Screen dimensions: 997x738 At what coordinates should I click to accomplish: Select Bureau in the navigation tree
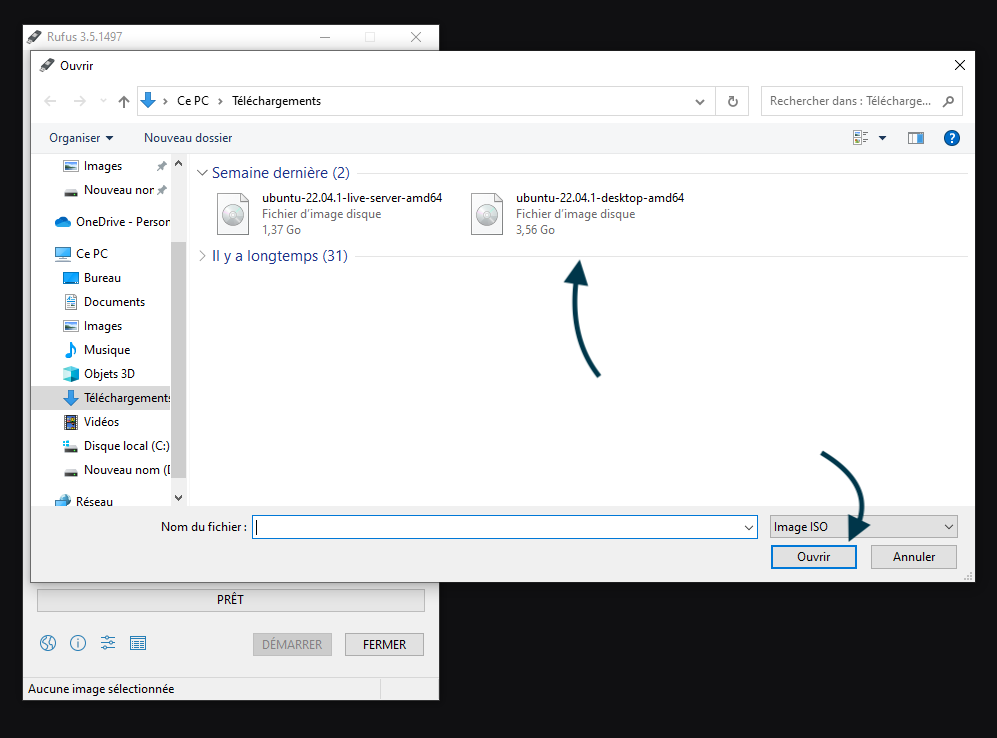102,278
